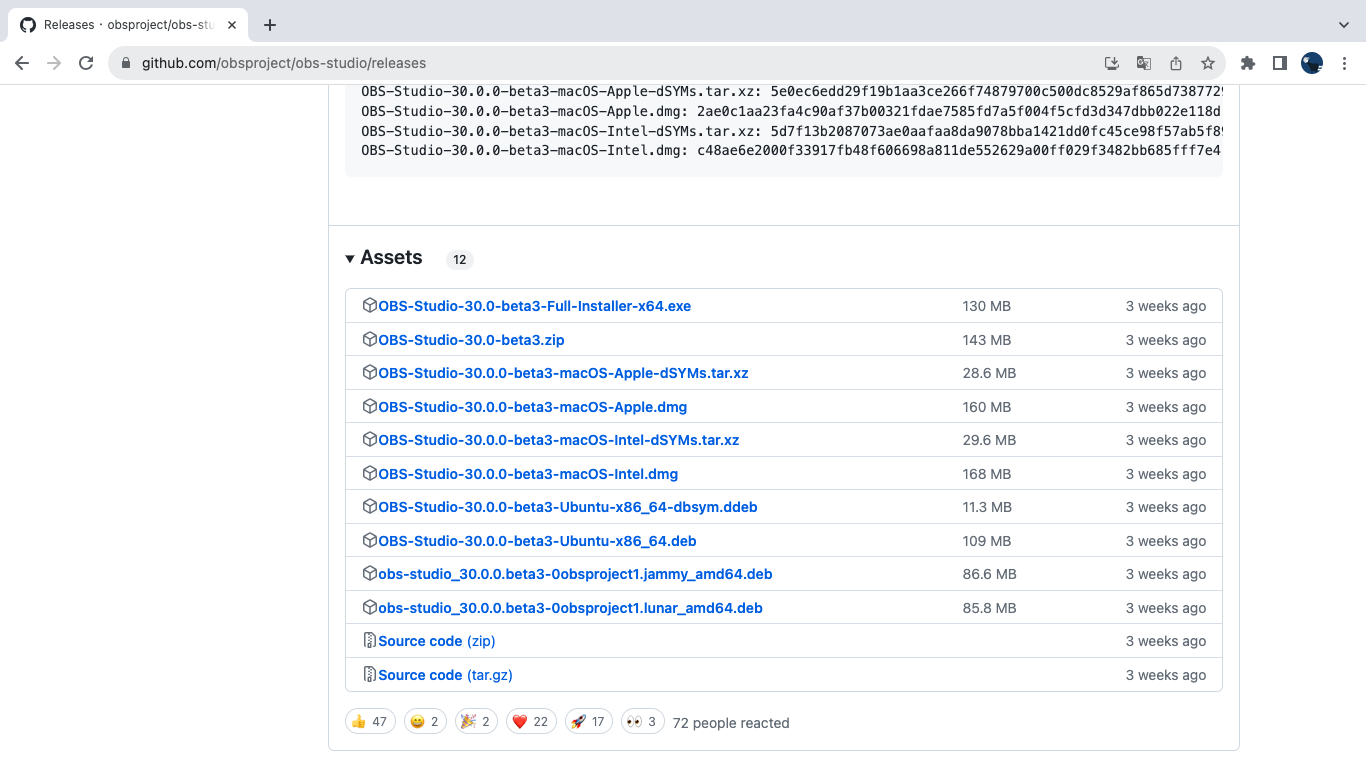Bookmark this page with the star icon
Image resolution: width=1366 pixels, height=768 pixels.
click(1208, 63)
